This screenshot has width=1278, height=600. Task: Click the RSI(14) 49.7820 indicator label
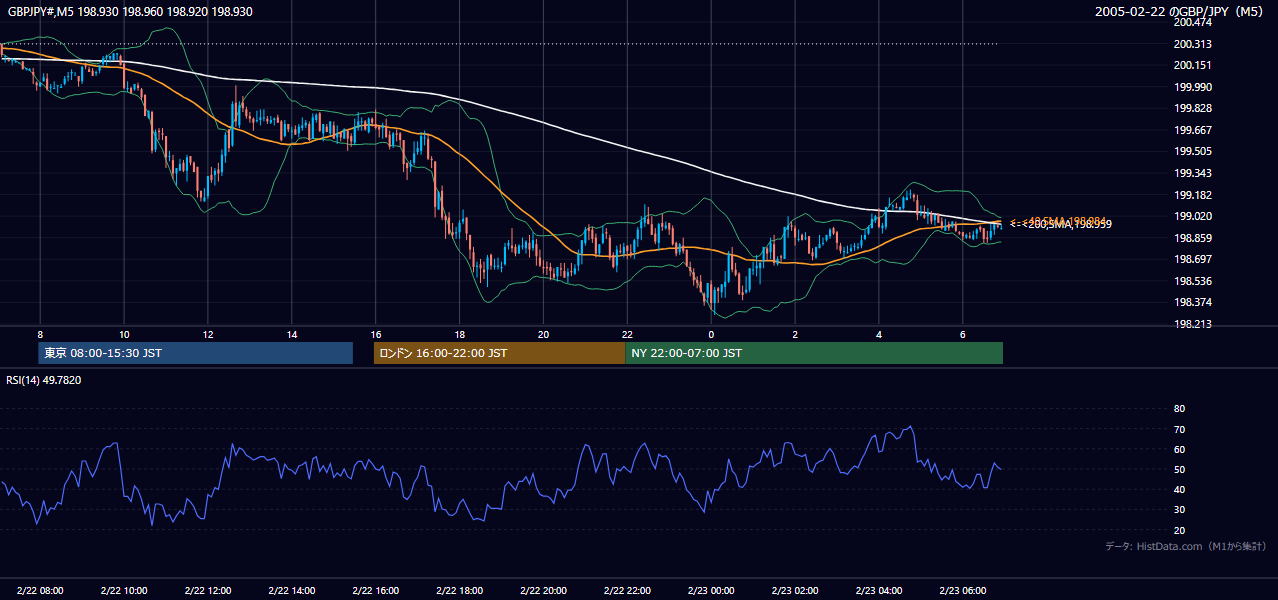click(44, 380)
